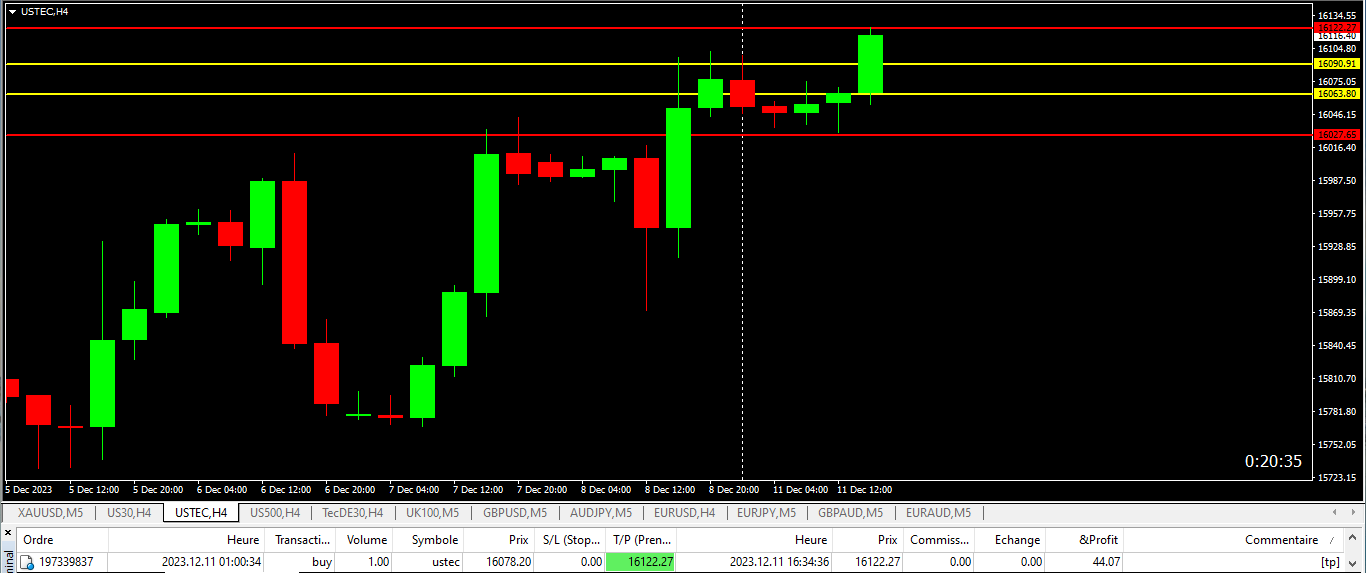Select the green T/P 16122.27 cell
Image resolution: width=1366 pixels, height=573 pixels.
click(641, 562)
